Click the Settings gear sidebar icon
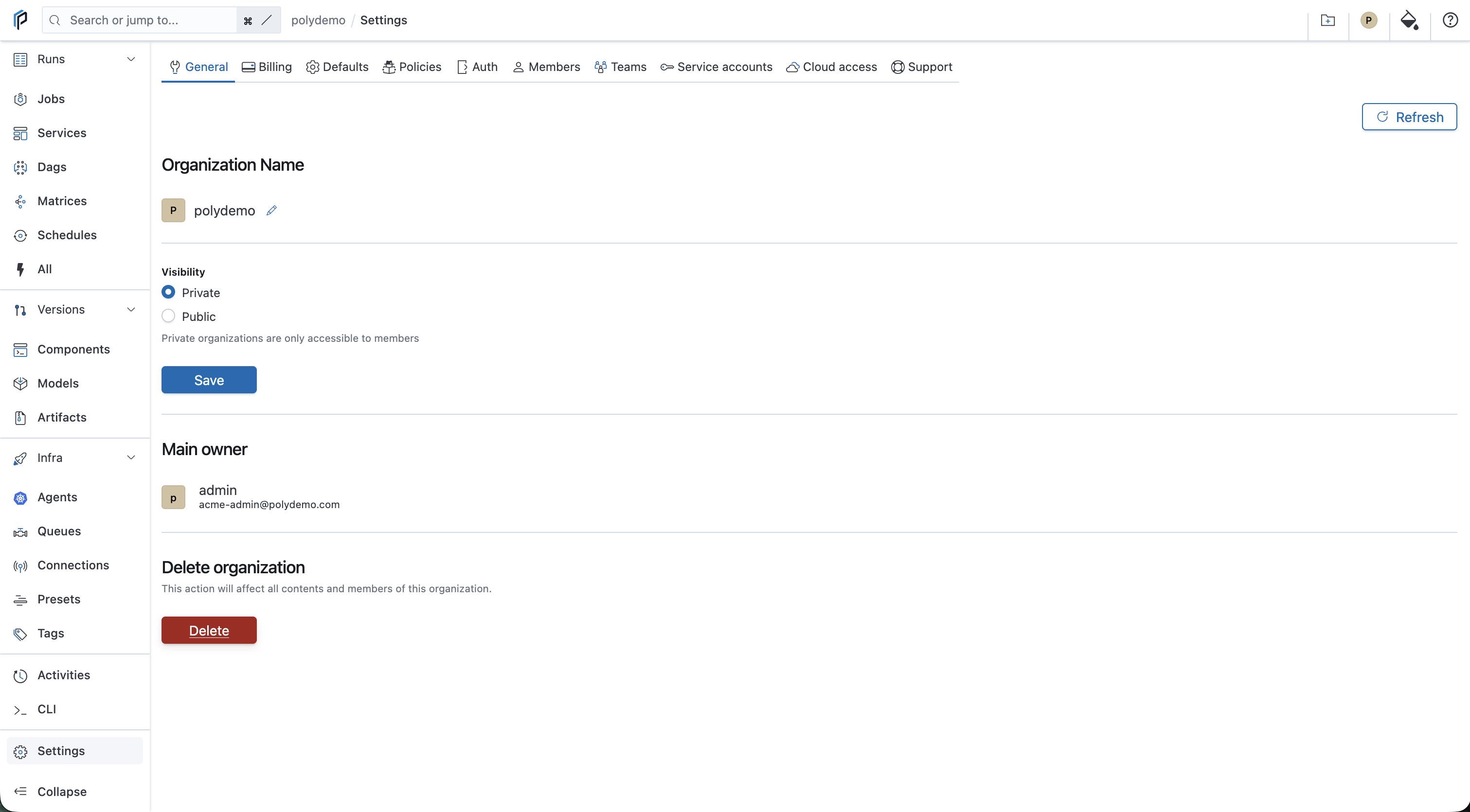This screenshot has width=1470, height=812. tap(20, 752)
